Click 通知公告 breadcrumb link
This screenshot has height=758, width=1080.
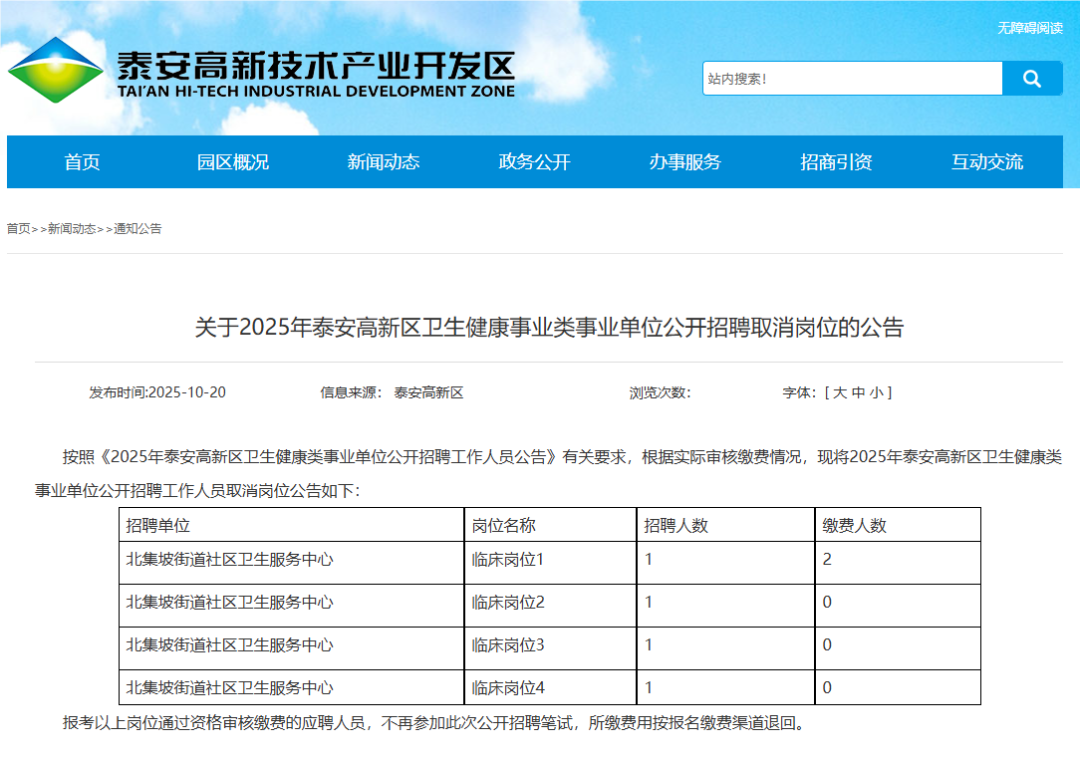[138, 229]
